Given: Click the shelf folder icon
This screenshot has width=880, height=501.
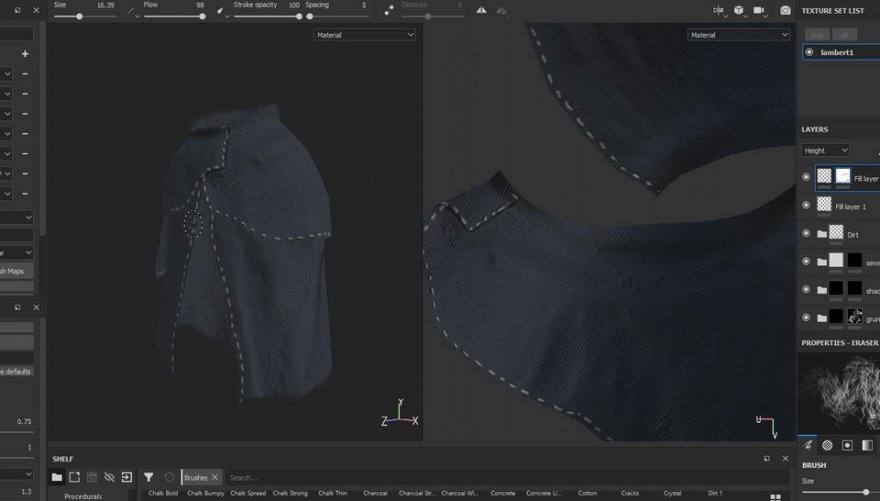Looking at the screenshot, I should 57,477.
